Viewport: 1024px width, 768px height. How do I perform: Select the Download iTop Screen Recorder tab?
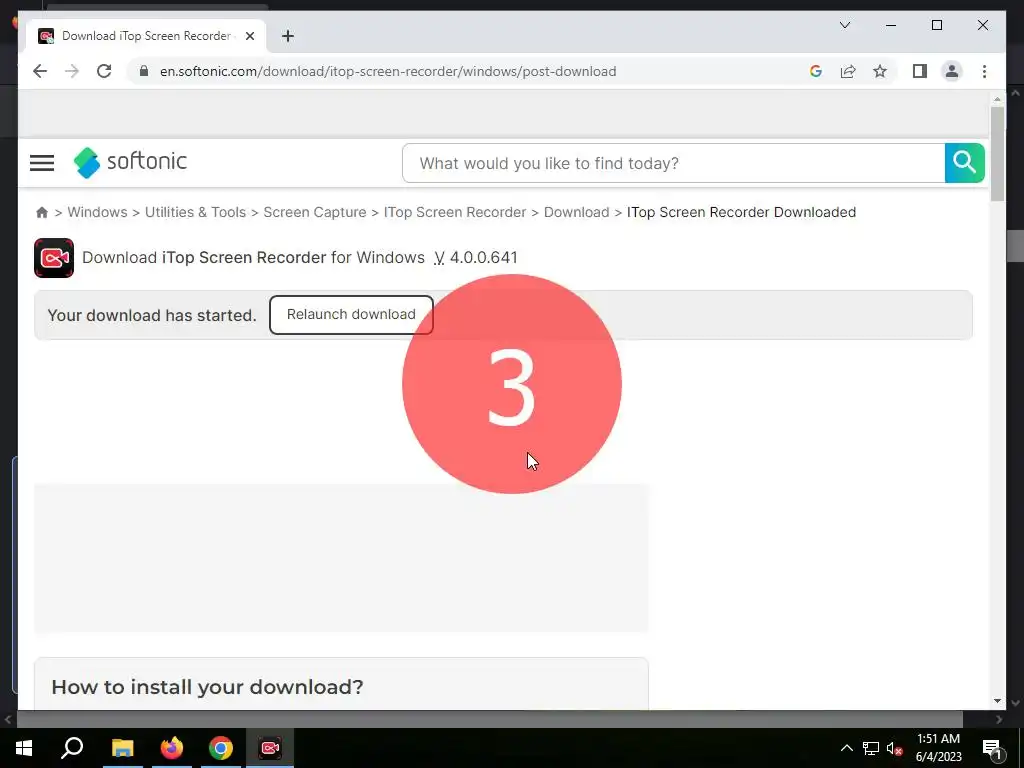[146, 36]
